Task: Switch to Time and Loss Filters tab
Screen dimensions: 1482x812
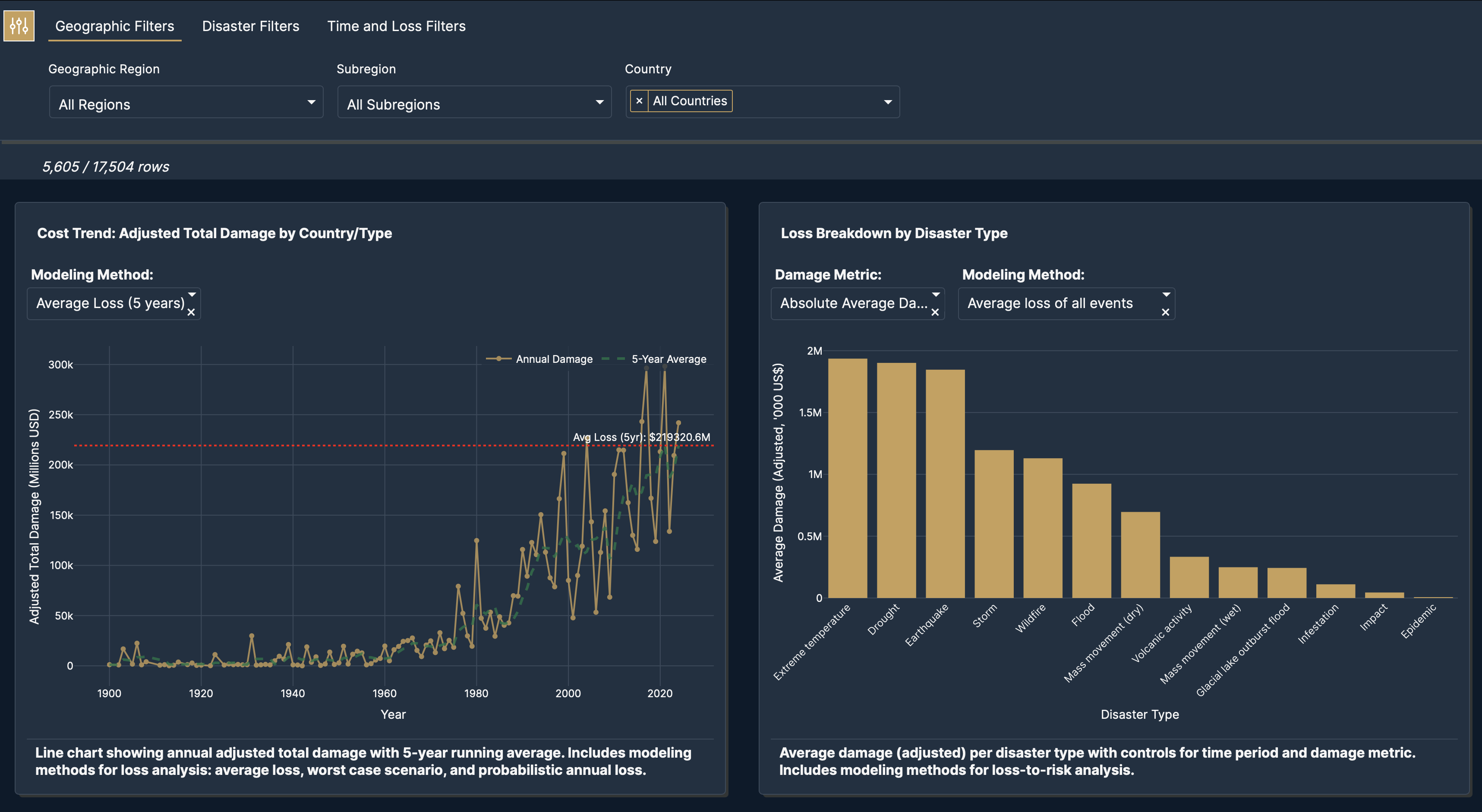Action: 396,26
